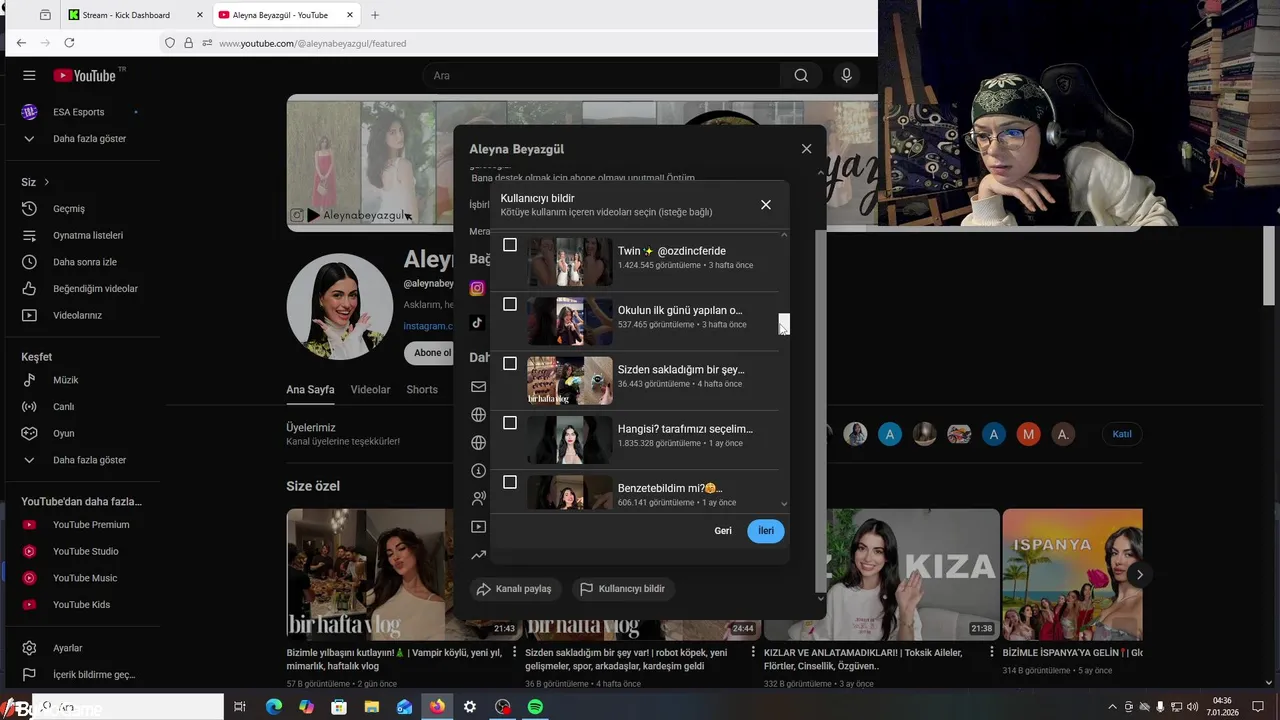Open the Instagram link icon in the about panel

[478, 288]
